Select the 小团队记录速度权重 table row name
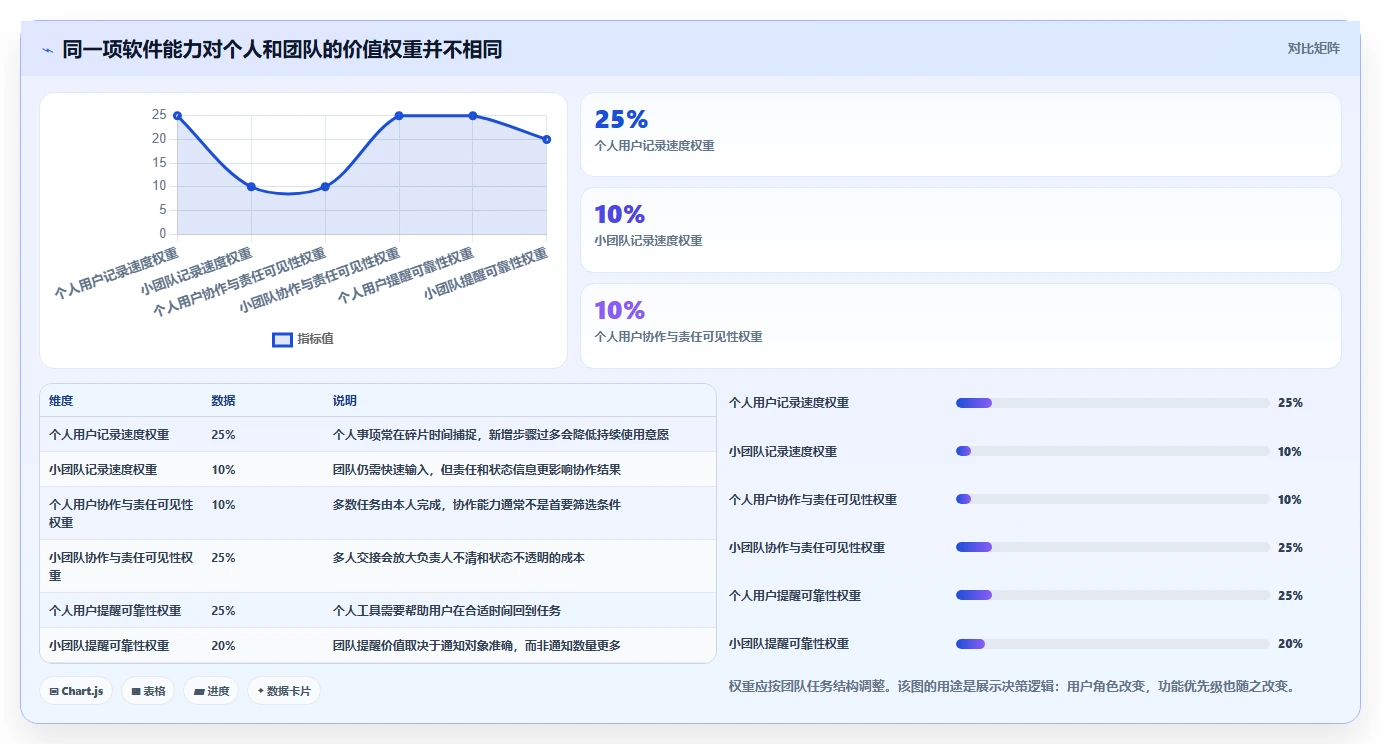1381x744 pixels. point(103,470)
